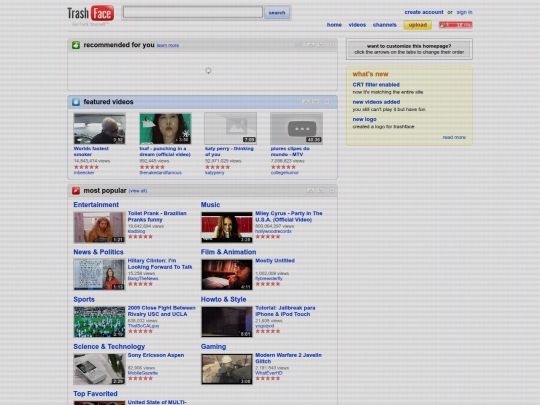540x405 pixels.
Task: Move the most popular panel up
Action: point(311,190)
